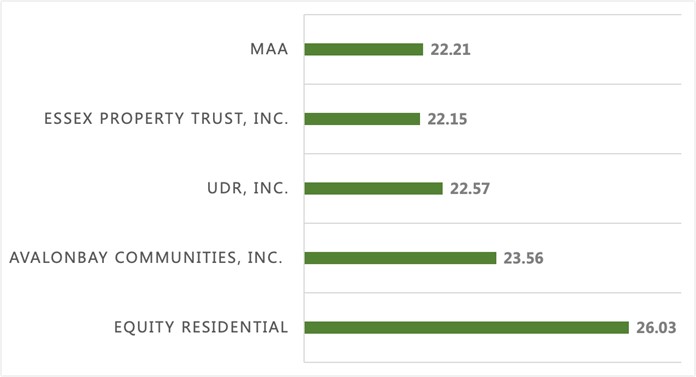Image resolution: width=696 pixels, height=377 pixels.
Task: Click the ESSEX PROPERTY TRUST, INC. label
Action: 166,119
